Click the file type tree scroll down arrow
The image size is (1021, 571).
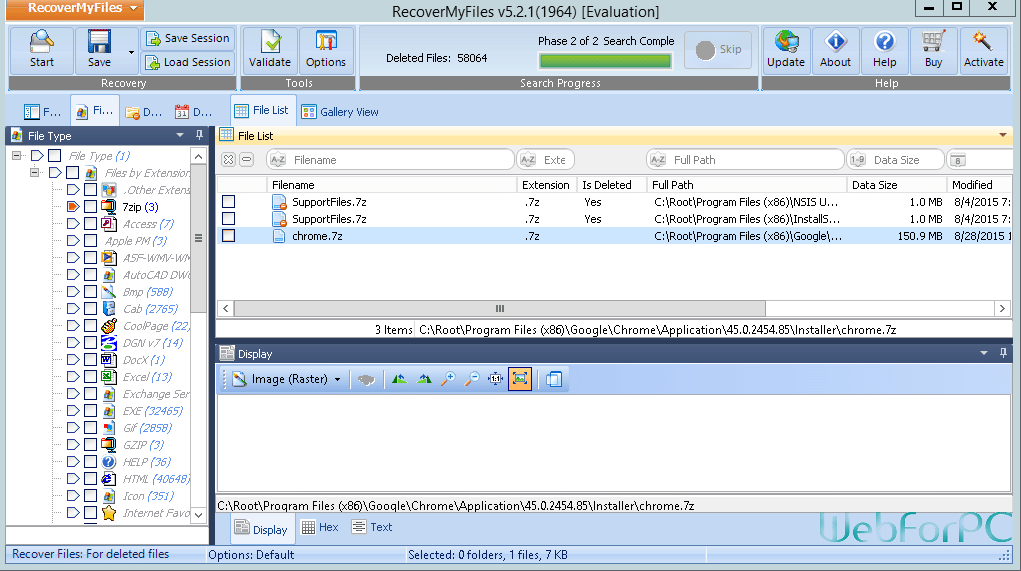click(x=199, y=514)
